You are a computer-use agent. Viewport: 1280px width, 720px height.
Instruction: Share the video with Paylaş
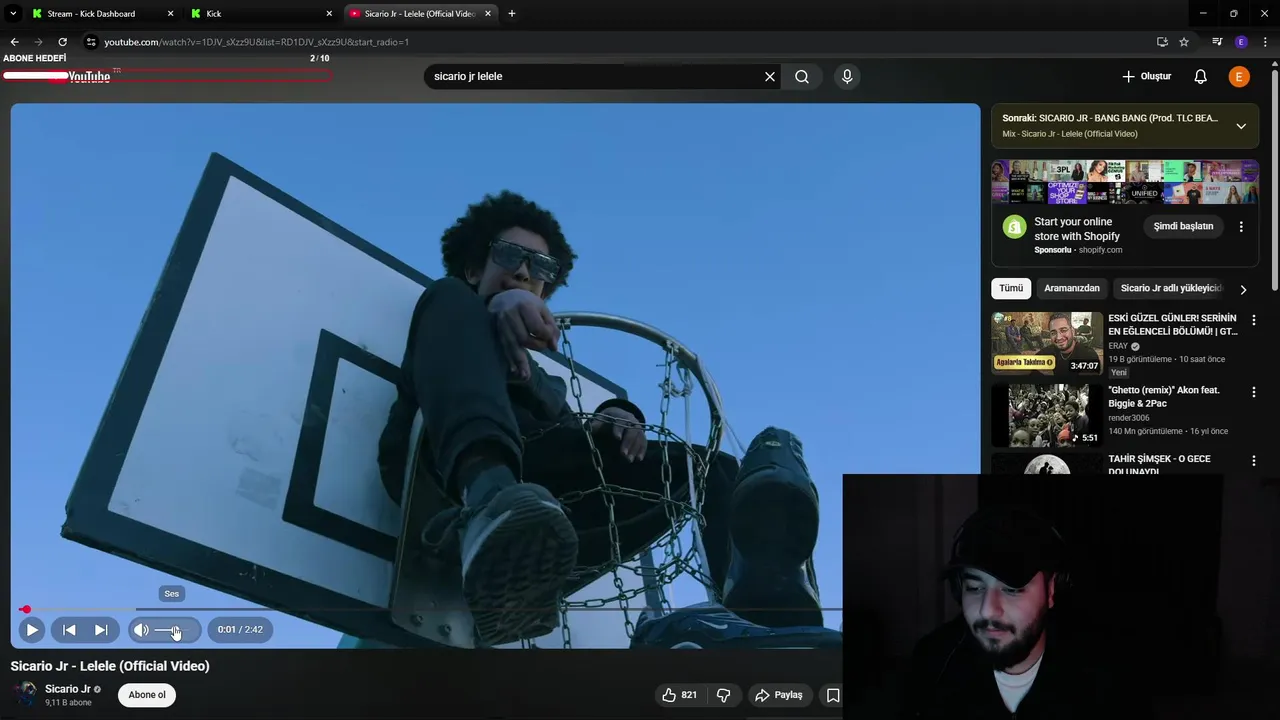(x=779, y=695)
